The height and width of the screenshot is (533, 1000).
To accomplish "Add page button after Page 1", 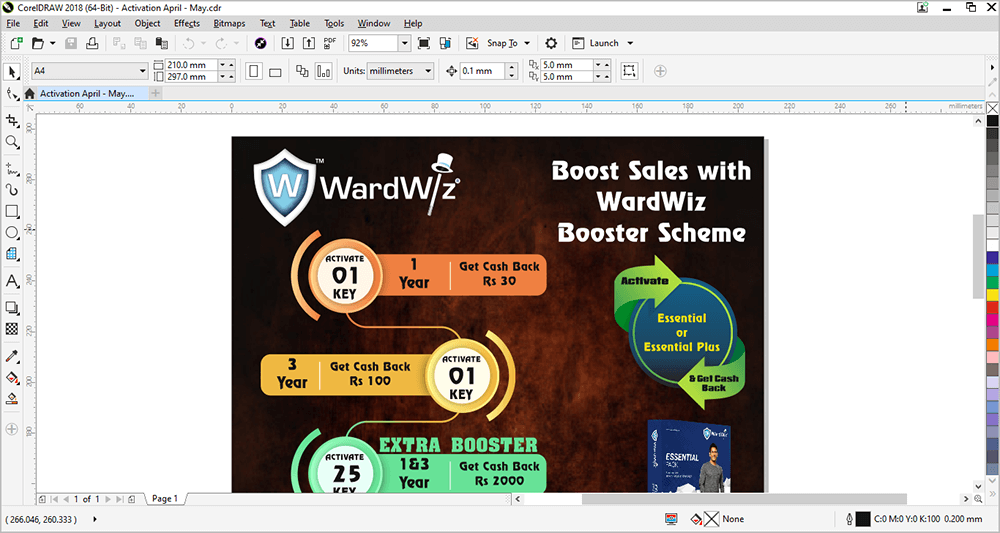I will click(x=131, y=499).
